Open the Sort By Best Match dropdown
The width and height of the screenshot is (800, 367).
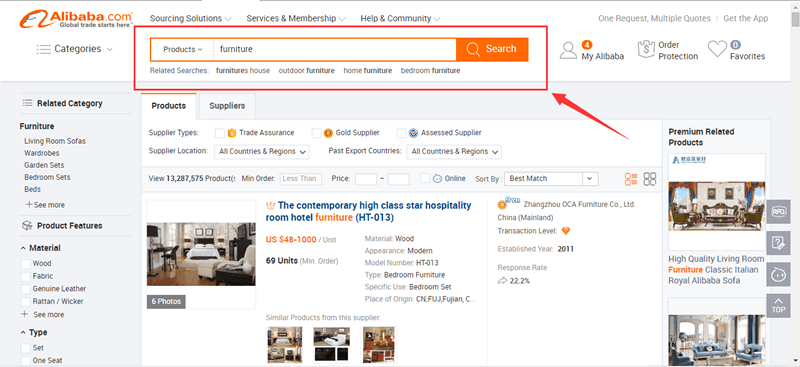tap(552, 179)
